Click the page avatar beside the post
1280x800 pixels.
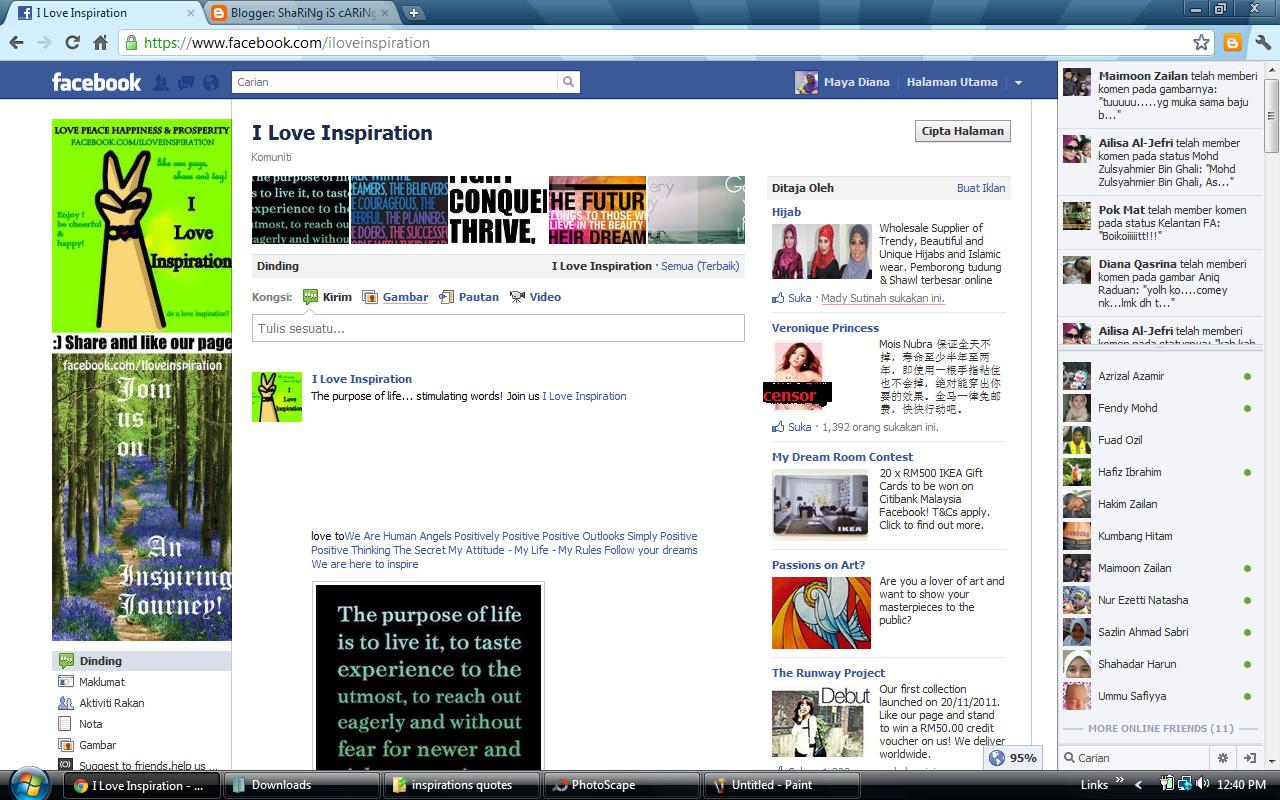pyautogui.click(x=277, y=397)
